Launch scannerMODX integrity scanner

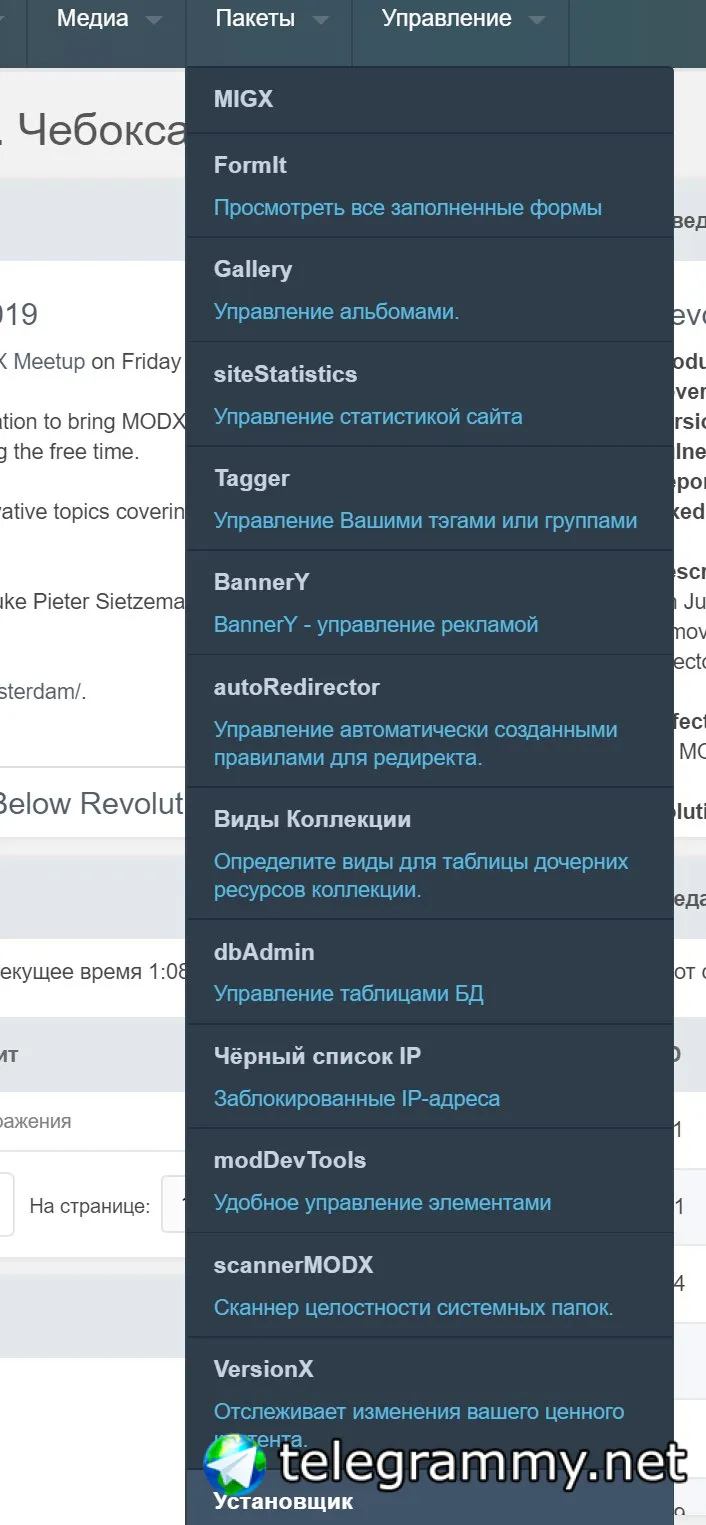pos(429,1285)
